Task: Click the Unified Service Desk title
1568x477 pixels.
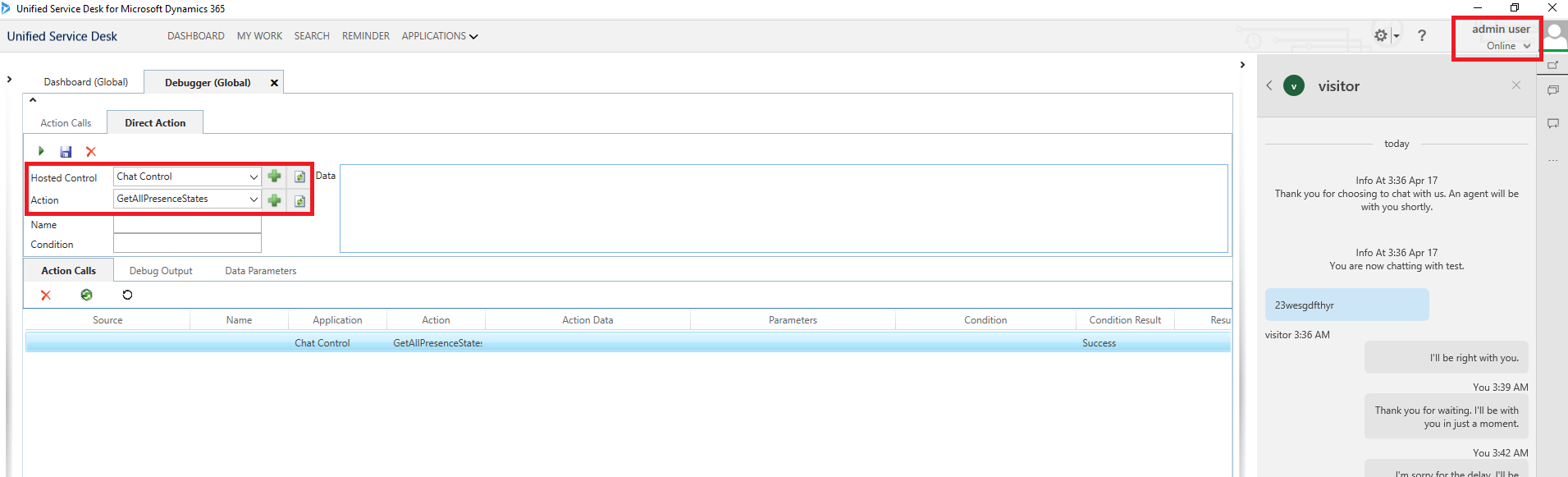Action: tap(62, 36)
